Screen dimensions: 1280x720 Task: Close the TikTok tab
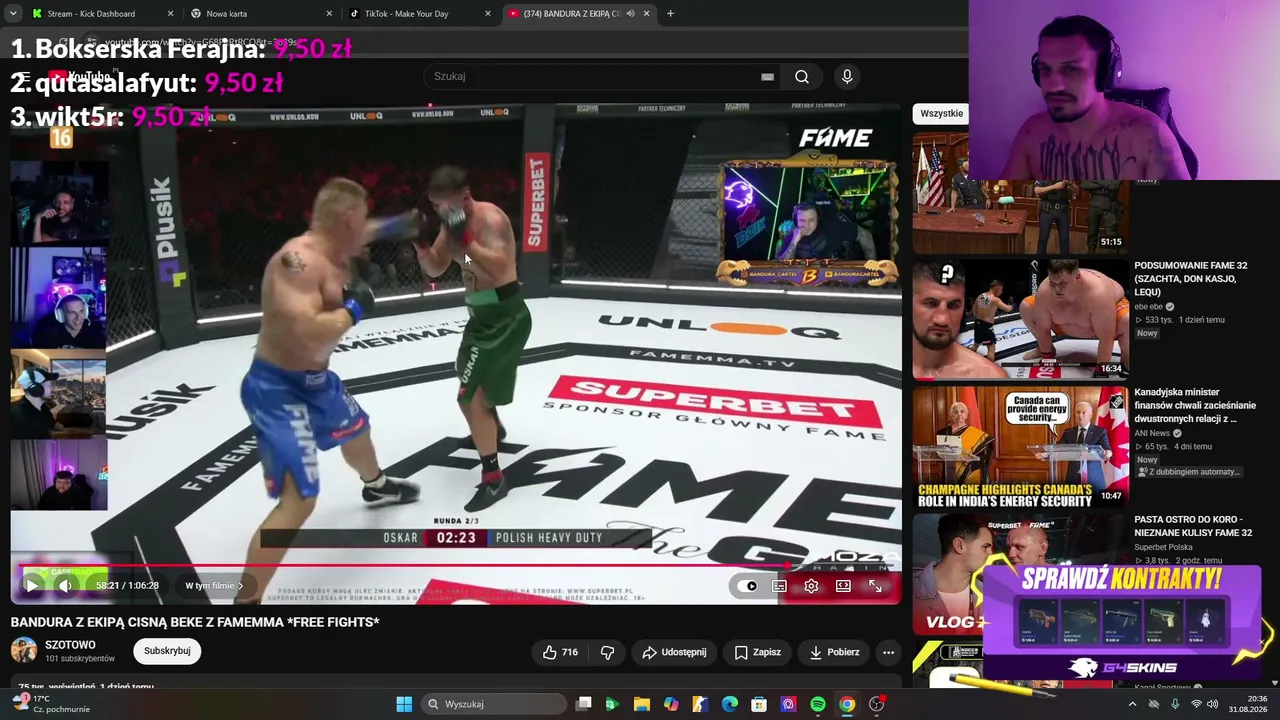[x=488, y=14]
